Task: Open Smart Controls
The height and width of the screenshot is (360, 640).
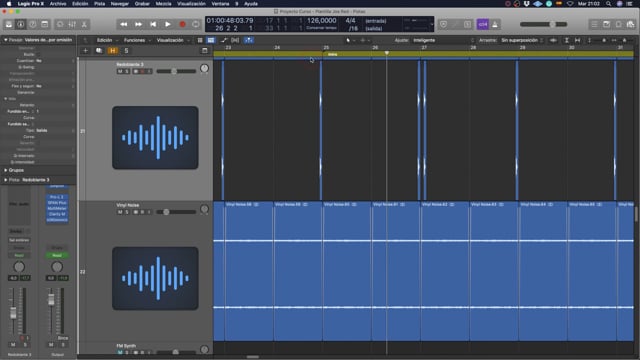Action: (x=60, y=24)
